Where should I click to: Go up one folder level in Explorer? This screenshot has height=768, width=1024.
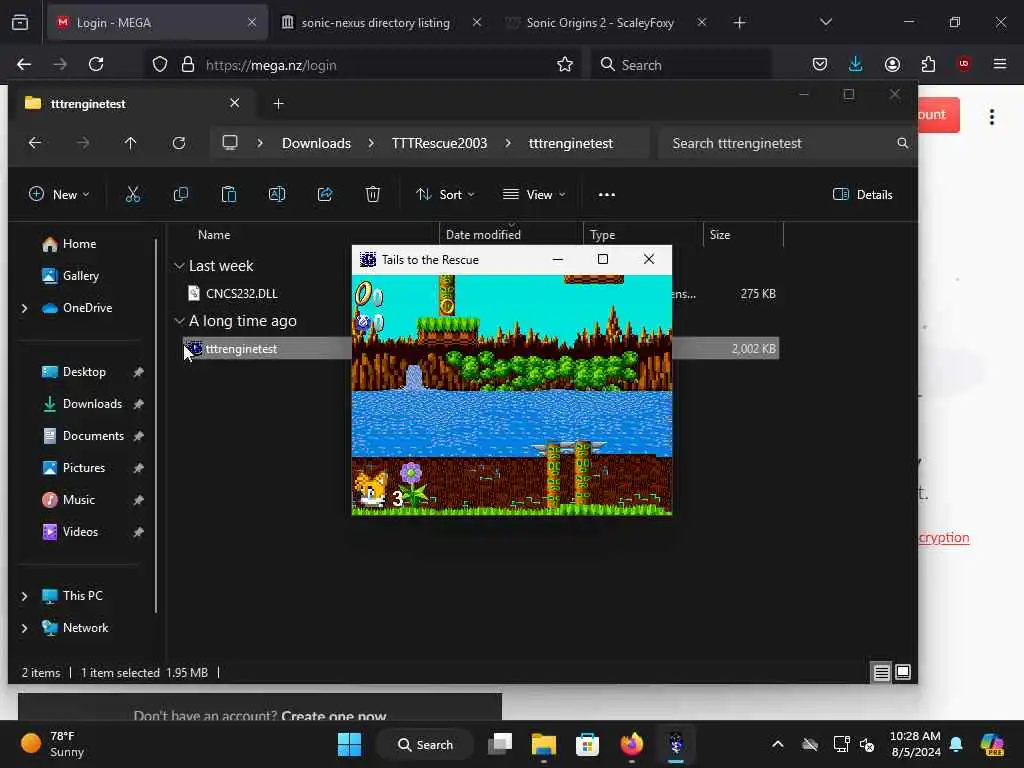pos(130,143)
